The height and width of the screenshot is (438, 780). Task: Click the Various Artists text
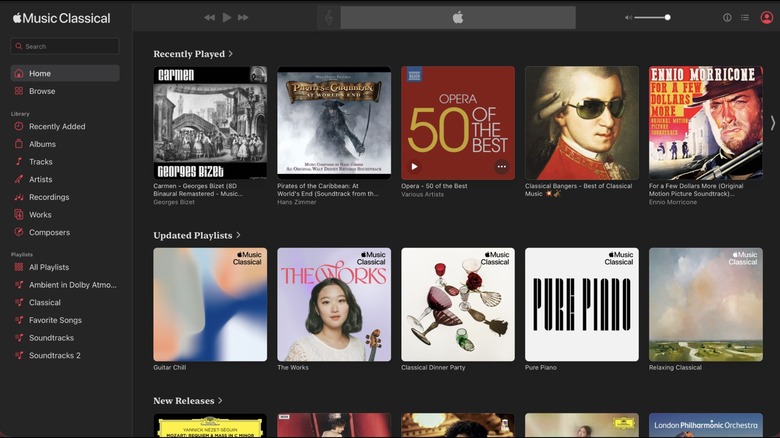(422, 194)
